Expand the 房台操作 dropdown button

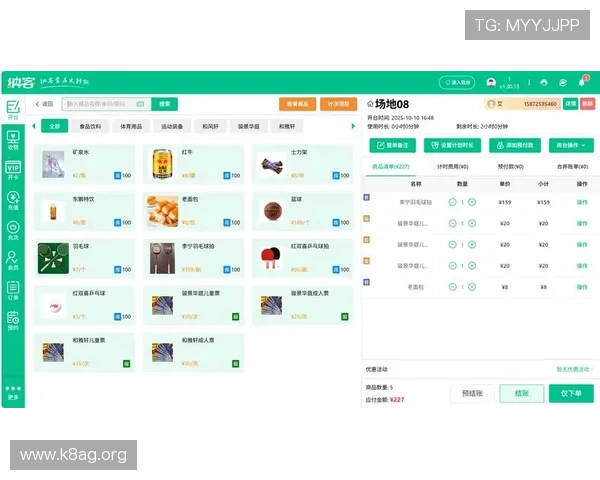[x=571, y=145]
